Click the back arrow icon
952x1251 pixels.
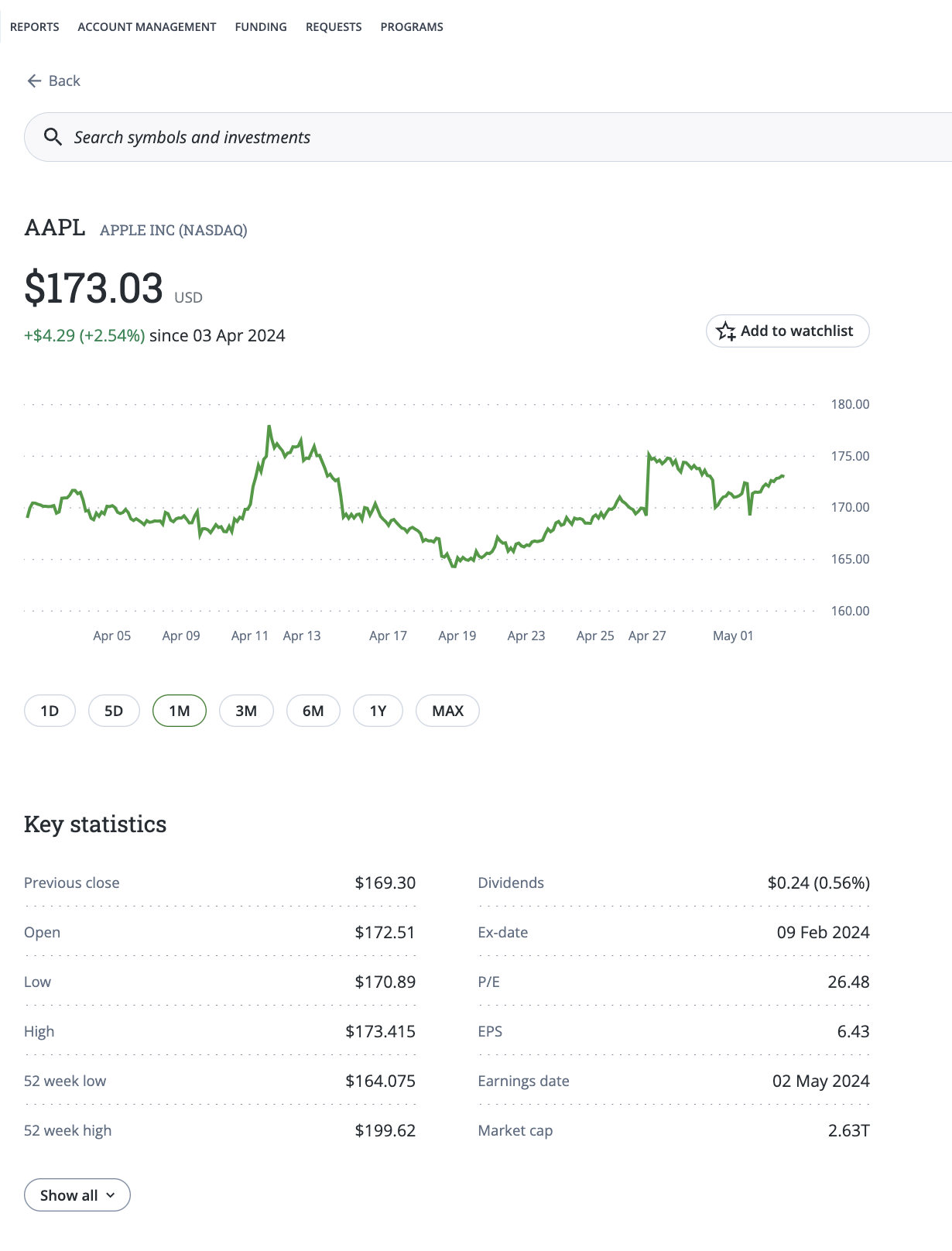pos(34,81)
